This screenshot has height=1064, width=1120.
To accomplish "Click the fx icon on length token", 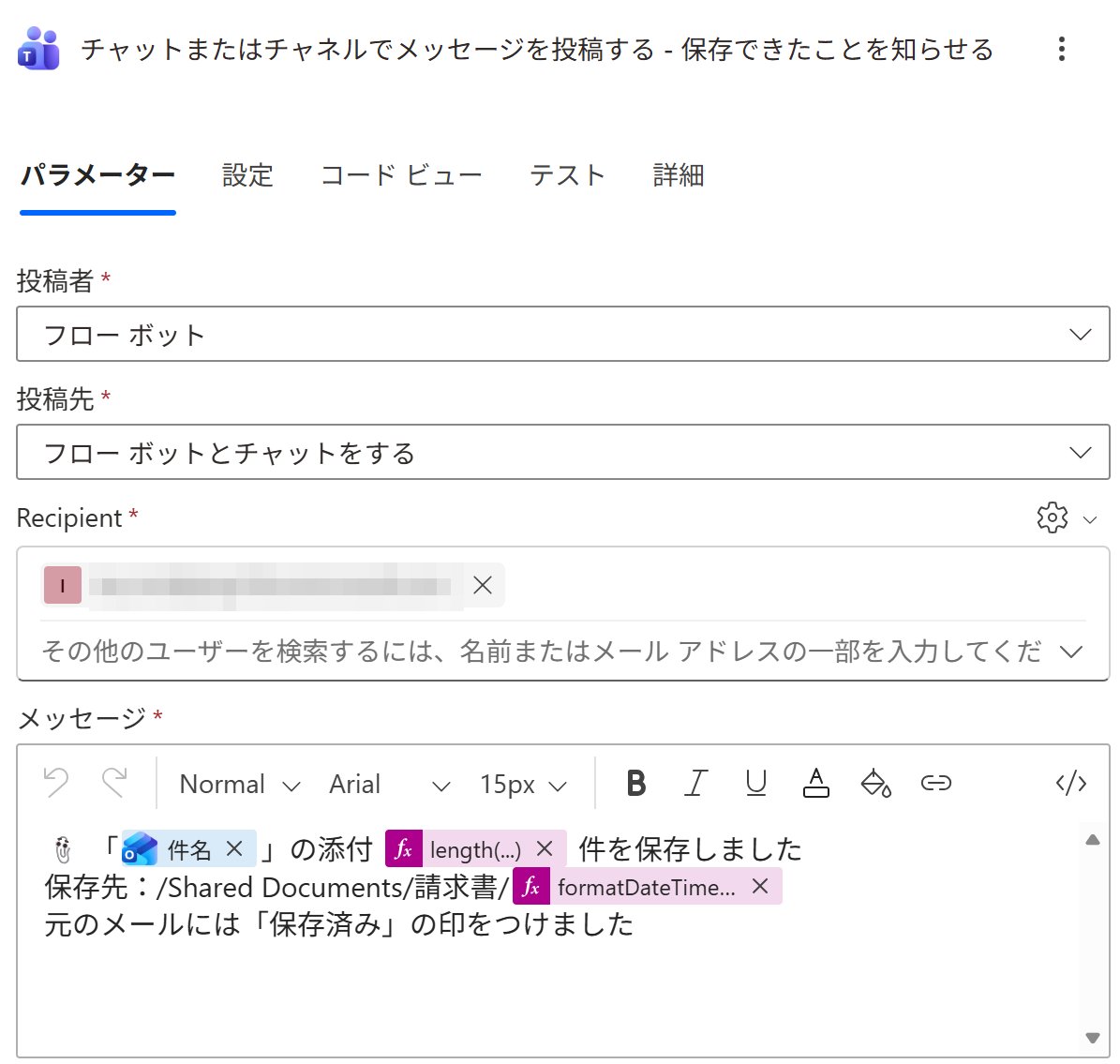I will (x=404, y=849).
